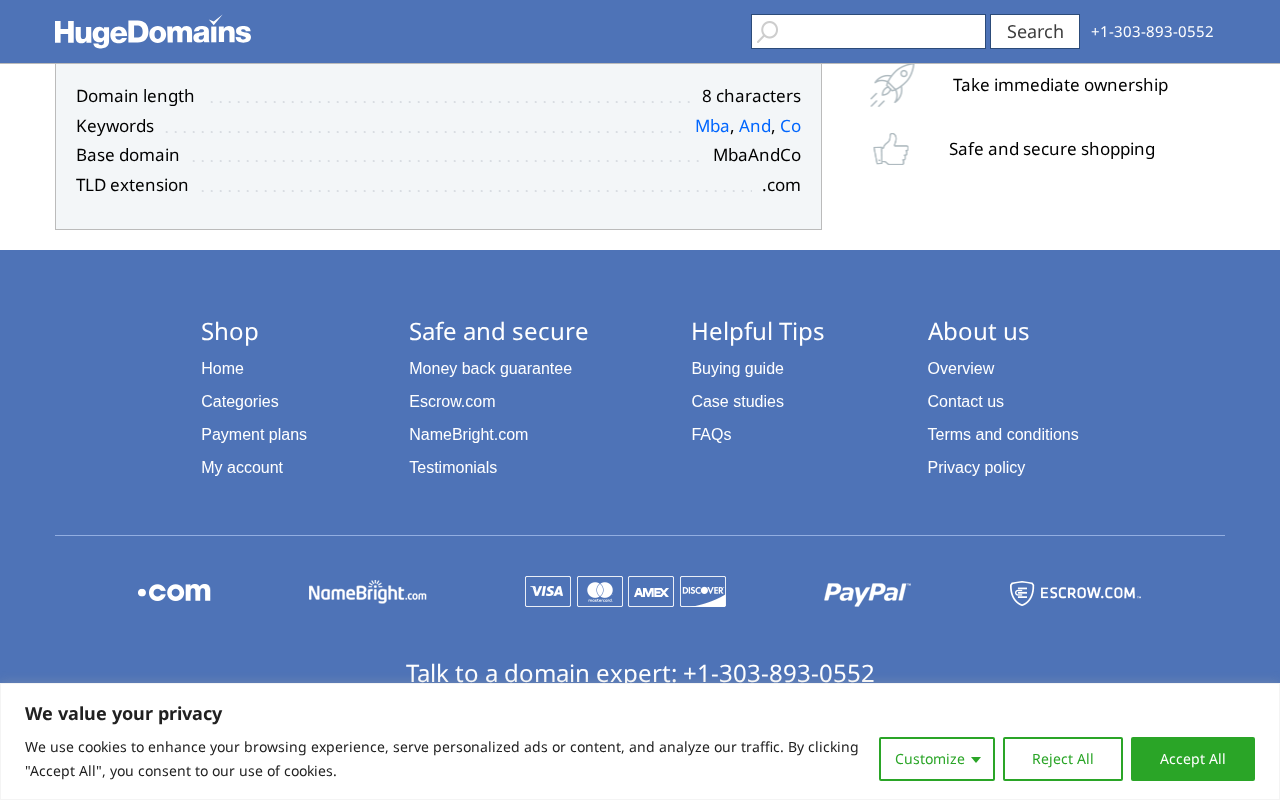Open Privacy policy in About us
Image resolution: width=1280 pixels, height=800 pixels.
[976, 468]
